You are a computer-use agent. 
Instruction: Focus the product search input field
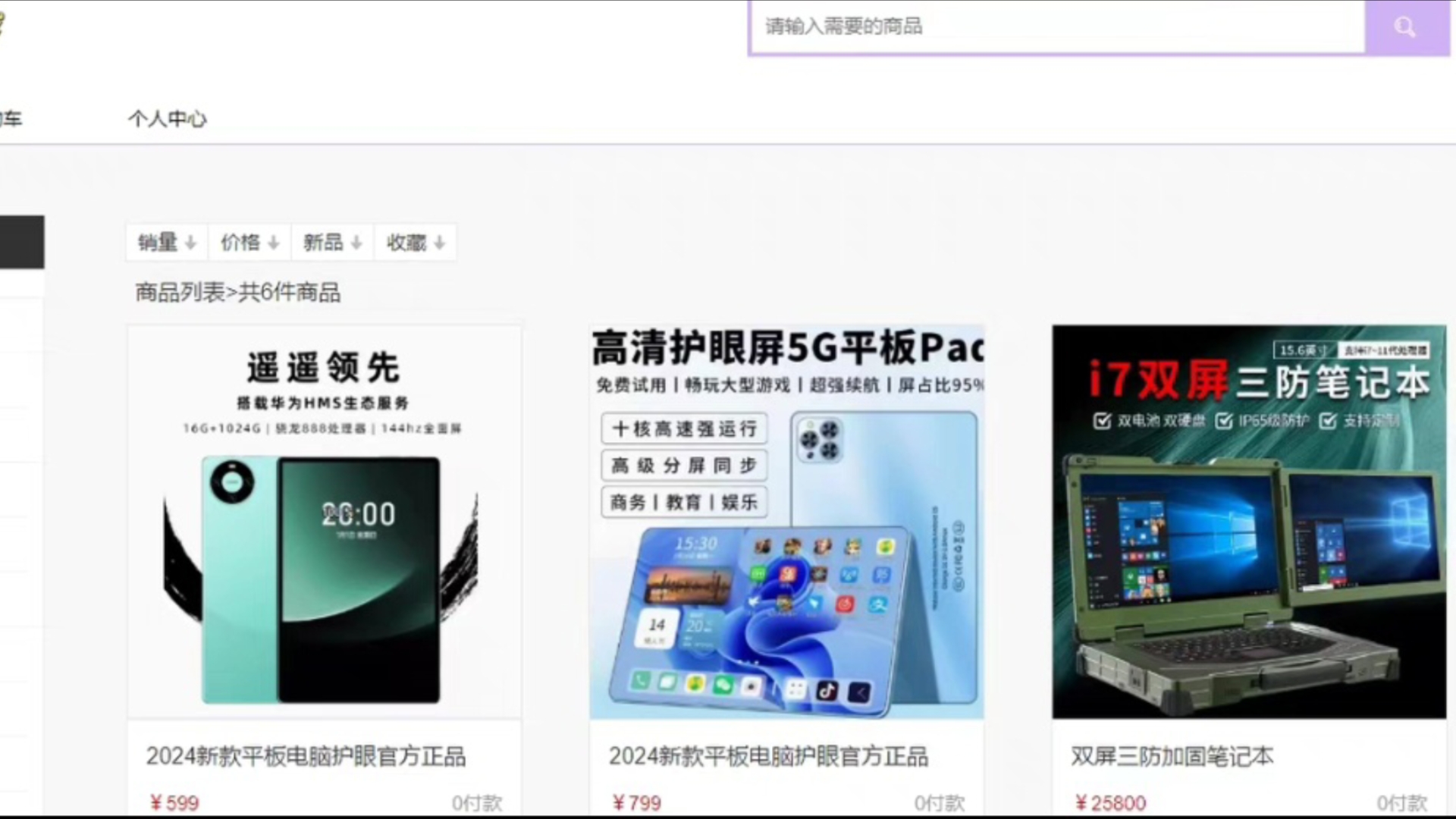click(1057, 27)
